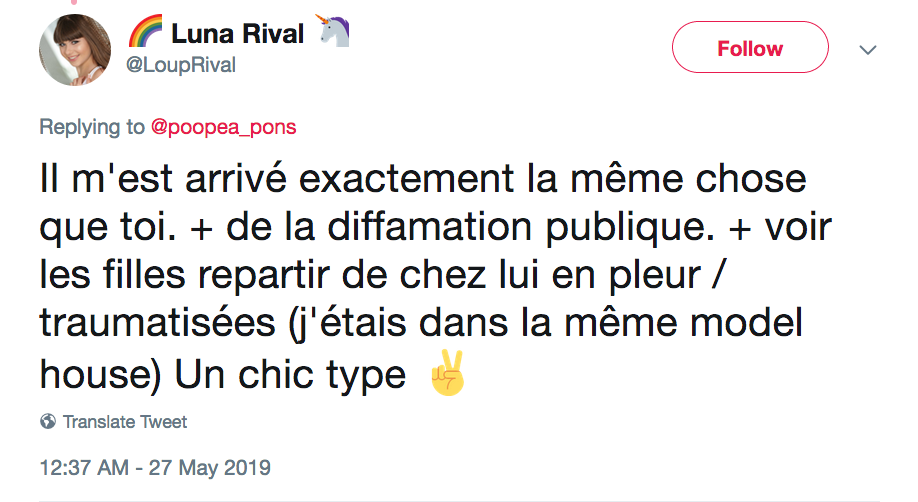Open Luna Rival's profile avatar photo
The image size is (918, 502).
click(x=75, y=51)
